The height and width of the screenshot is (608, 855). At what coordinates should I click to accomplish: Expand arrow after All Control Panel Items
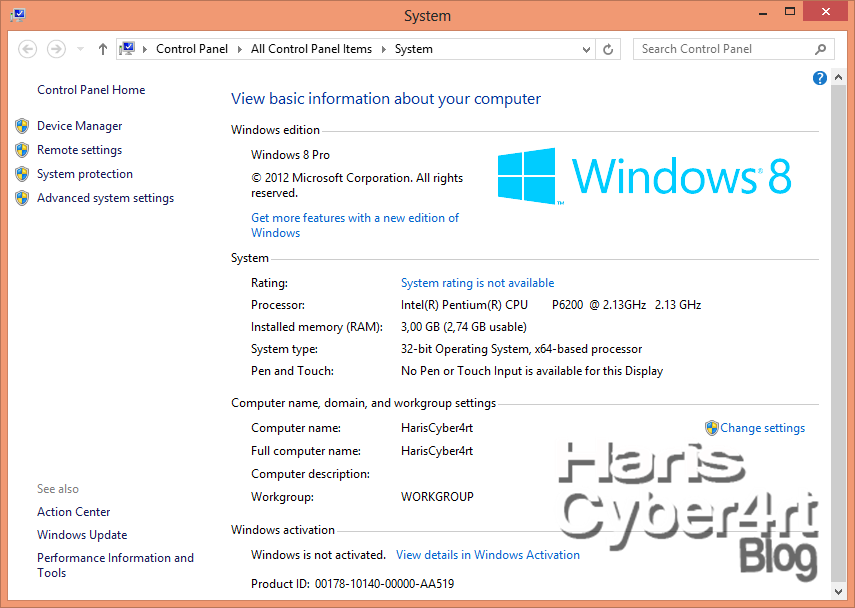383,49
